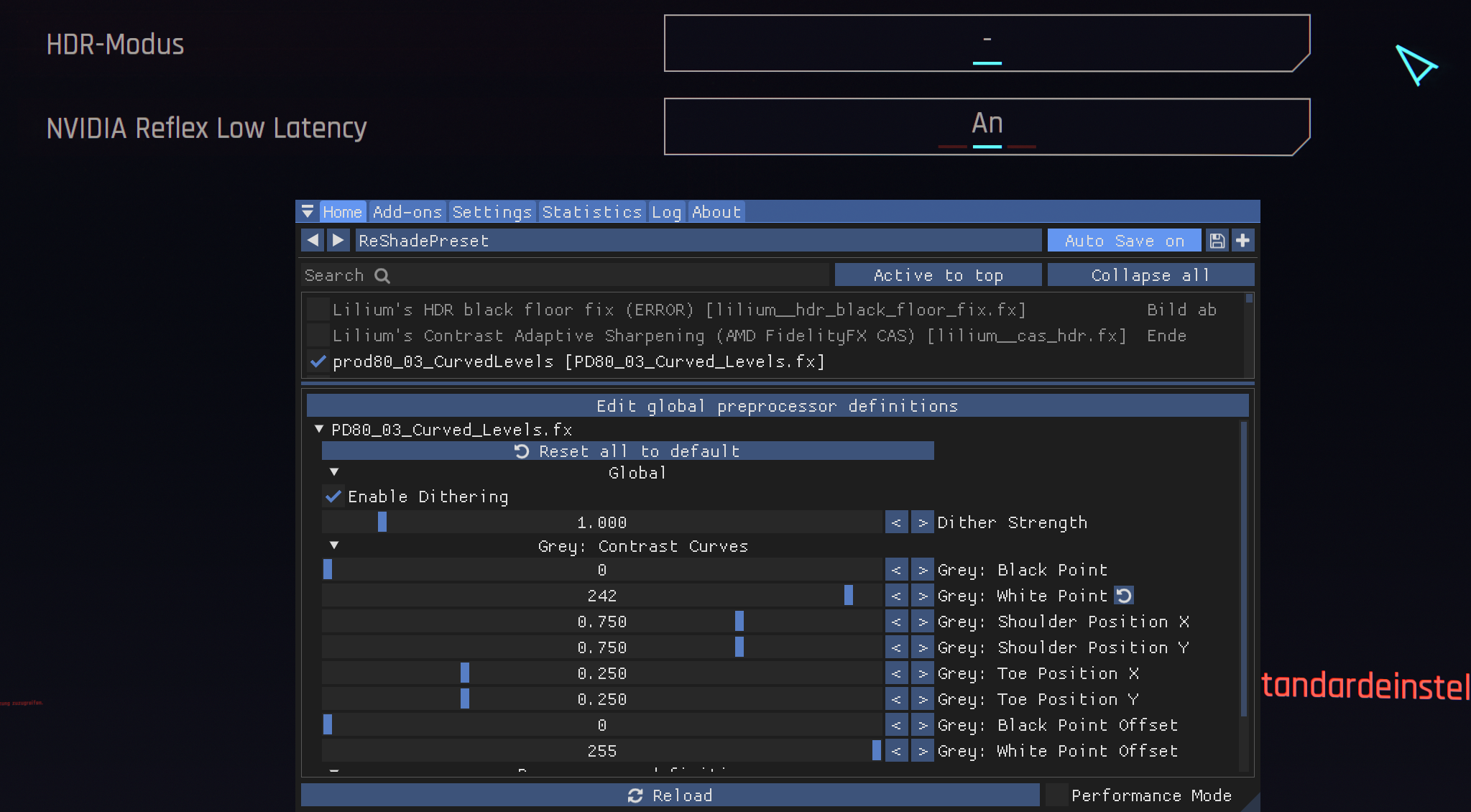Viewport: 1471px width, 812px height.
Task: Open the Statistics tab
Action: (591, 211)
